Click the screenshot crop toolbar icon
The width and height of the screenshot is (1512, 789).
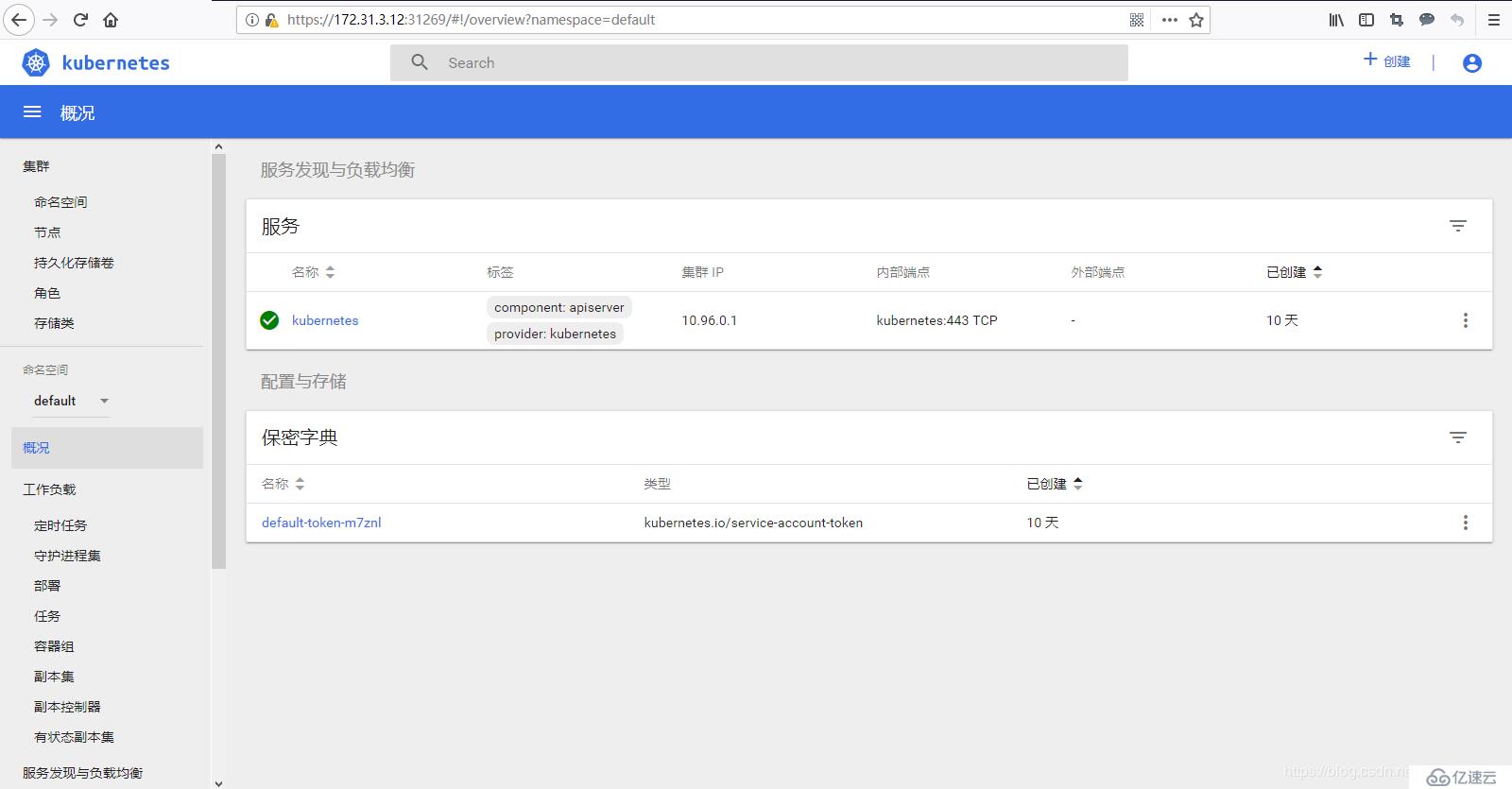[x=1397, y=20]
